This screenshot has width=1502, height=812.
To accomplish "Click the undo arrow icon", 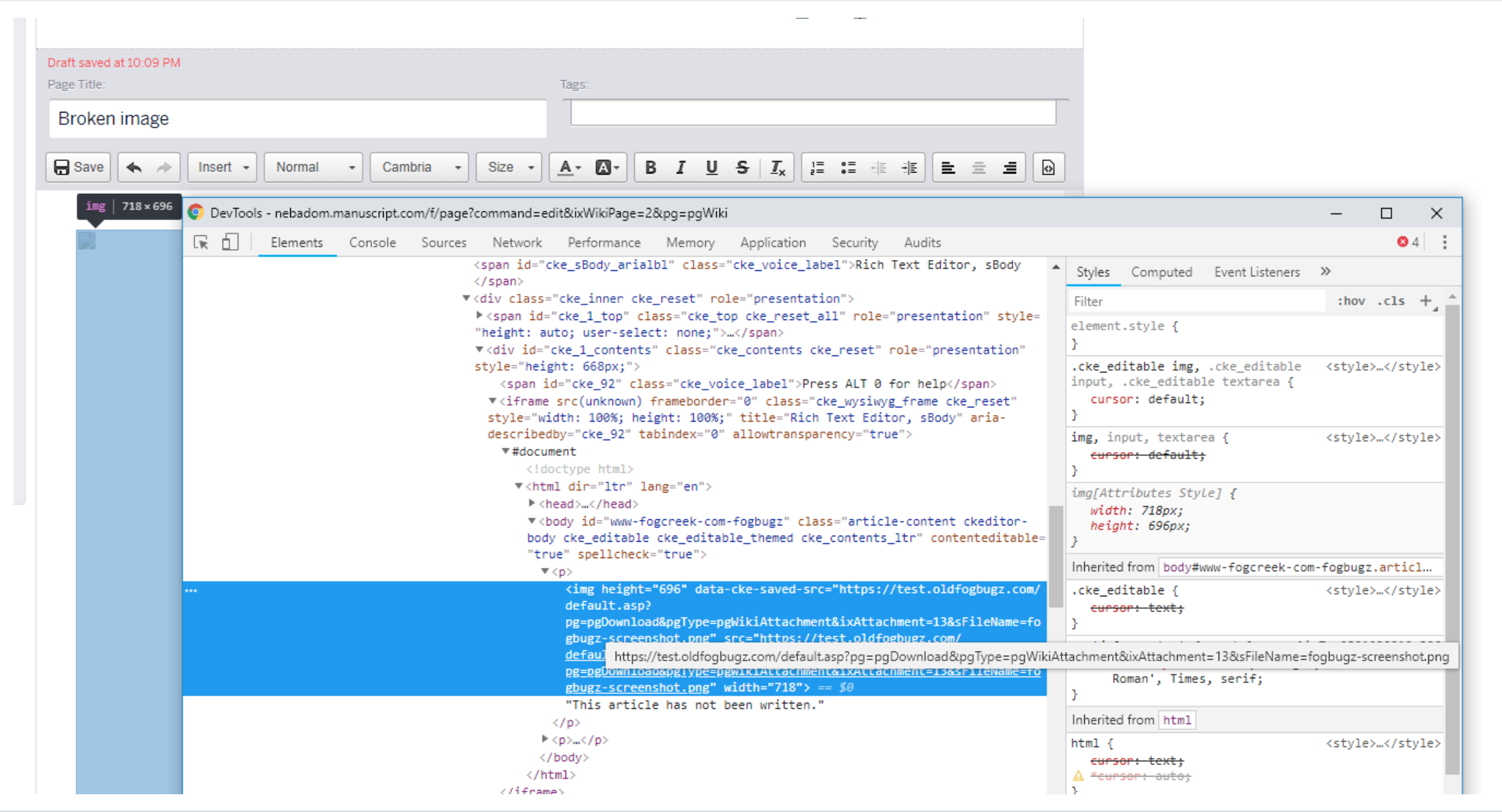I will [x=134, y=167].
